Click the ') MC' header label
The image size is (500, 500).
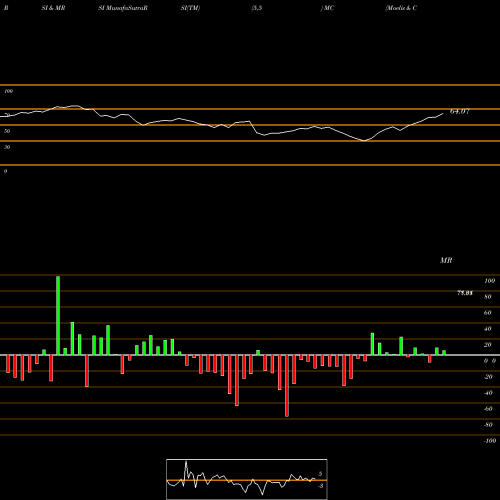coord(327,8)
